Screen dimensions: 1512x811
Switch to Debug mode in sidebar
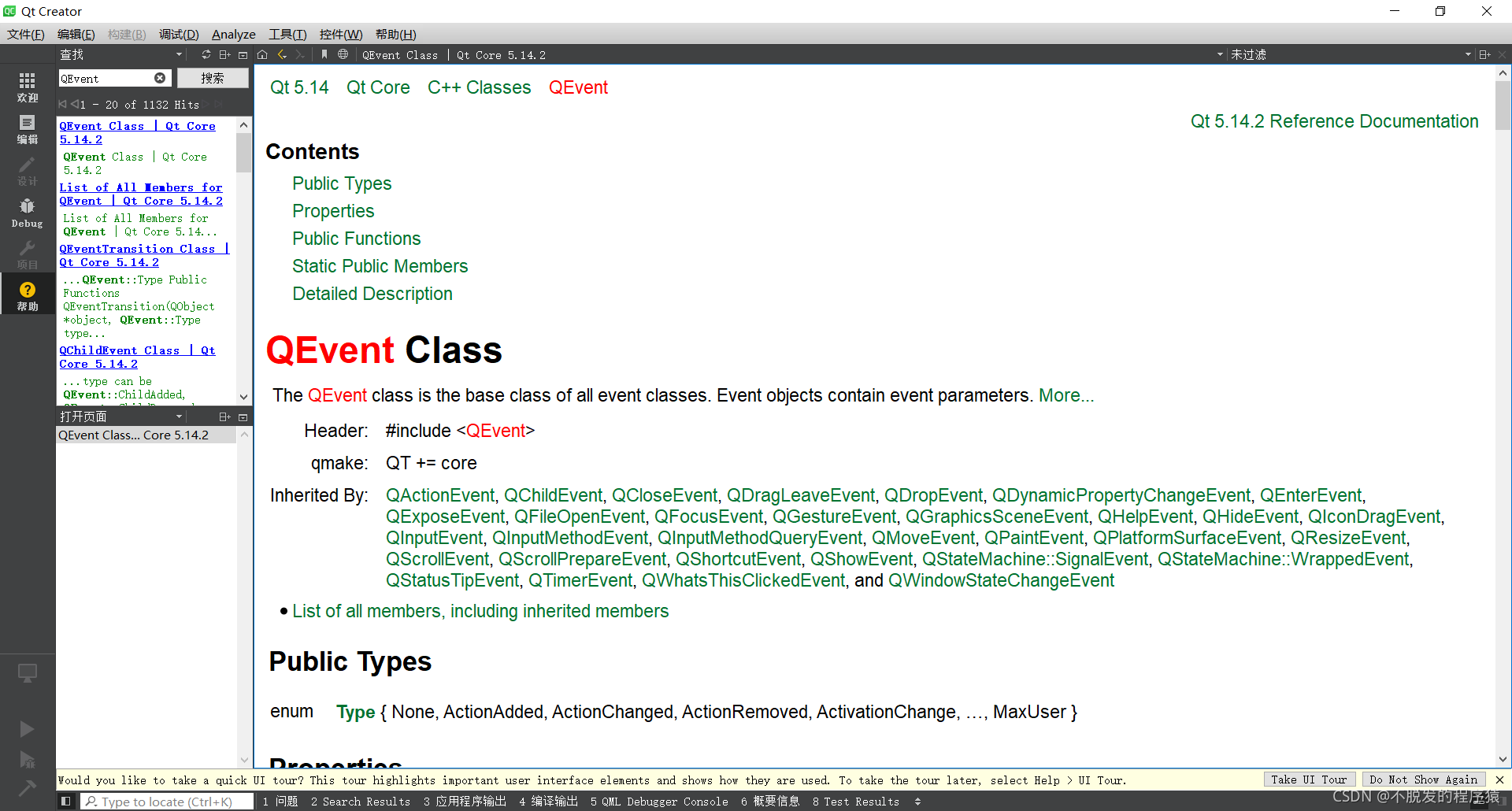coord(28,213)
